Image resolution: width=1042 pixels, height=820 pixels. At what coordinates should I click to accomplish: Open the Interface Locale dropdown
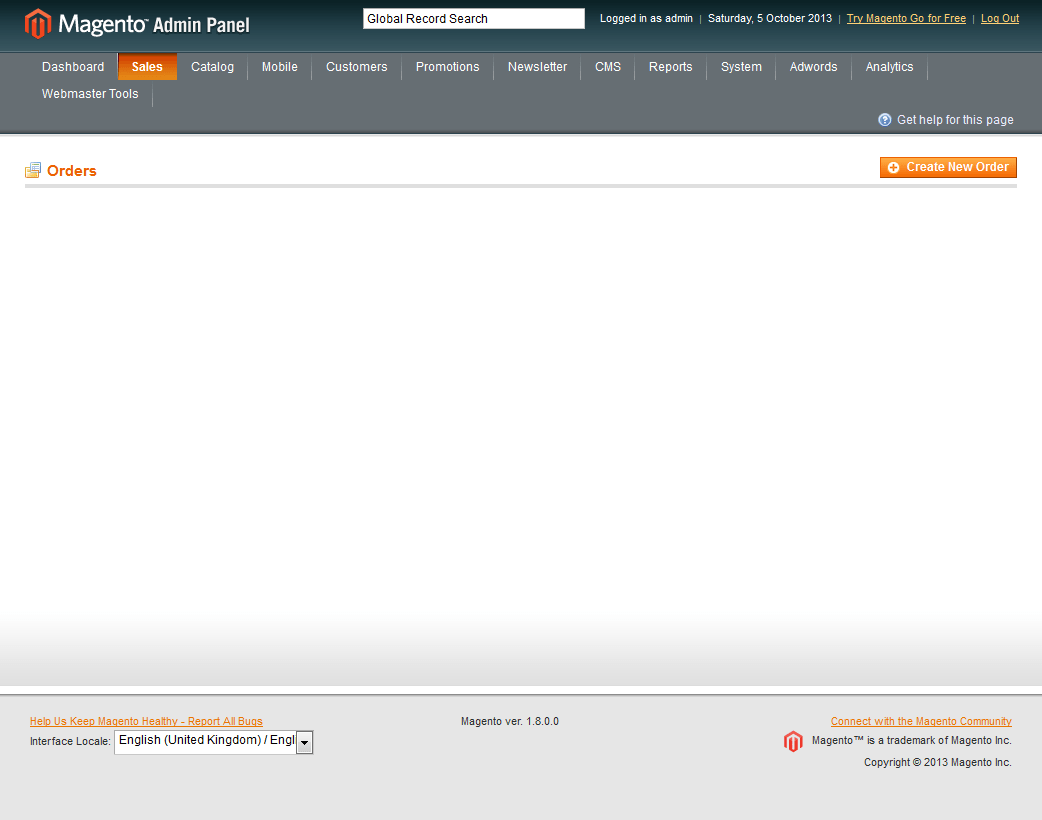tap(205, 742)
